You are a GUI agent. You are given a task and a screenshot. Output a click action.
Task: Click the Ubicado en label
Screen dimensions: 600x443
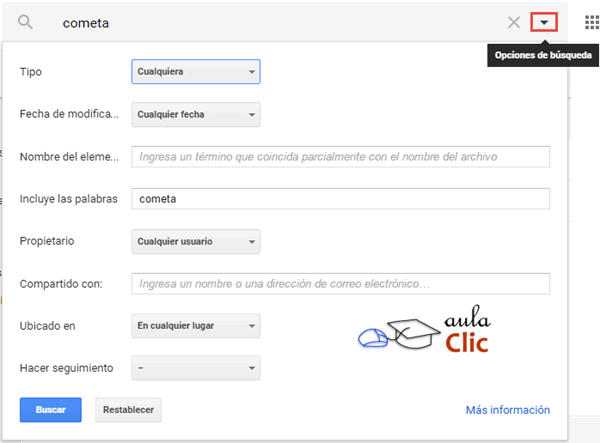pyautogui.click(x=46, y=326)
